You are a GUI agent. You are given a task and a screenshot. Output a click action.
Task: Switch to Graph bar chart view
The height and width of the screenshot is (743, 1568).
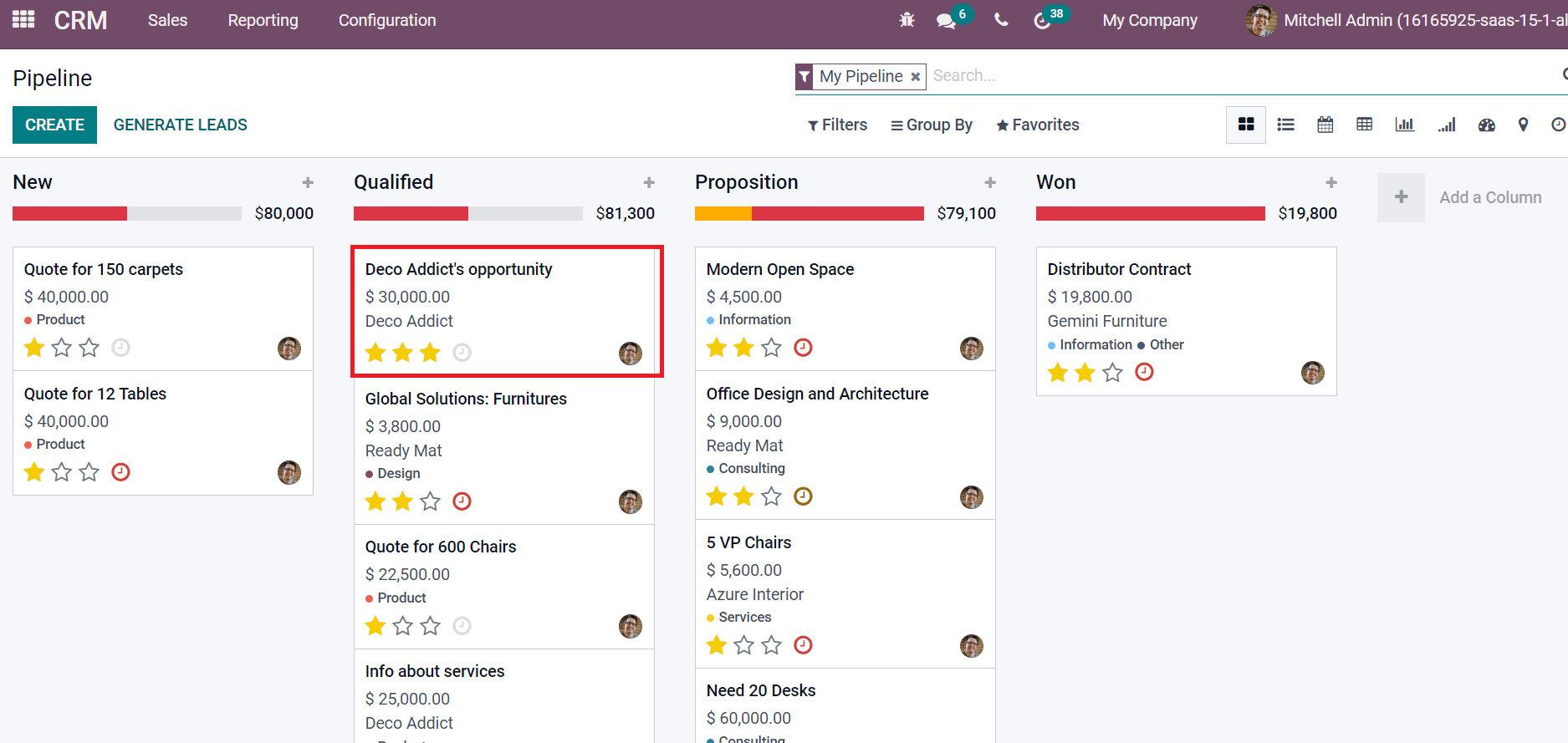pos(1405,125)
